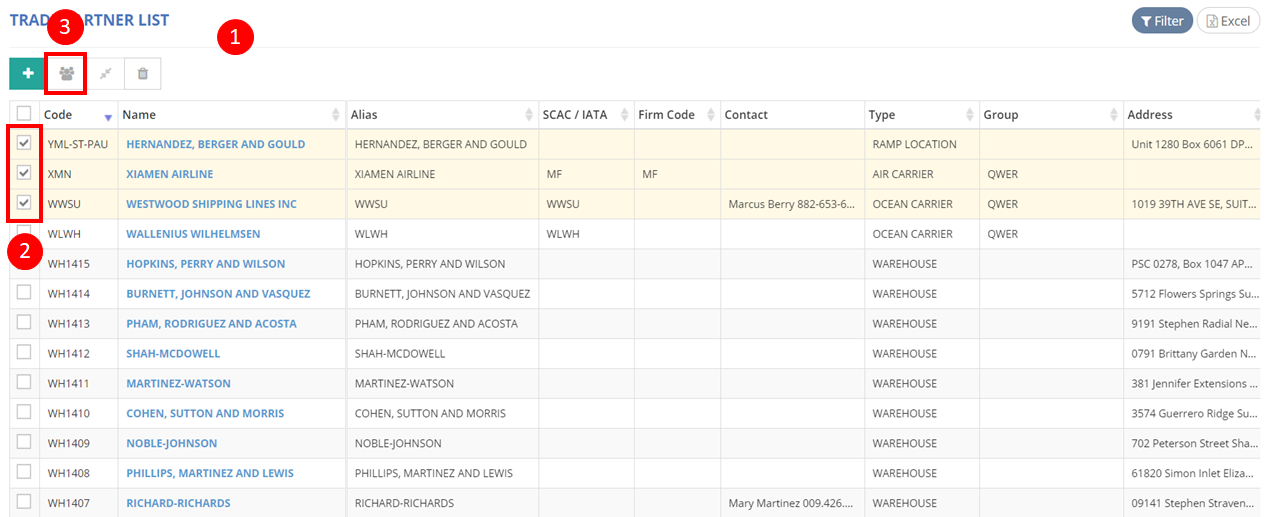1276x517 pixels.
Task: Toggle the select-all header checkbox
Action: 24,114
